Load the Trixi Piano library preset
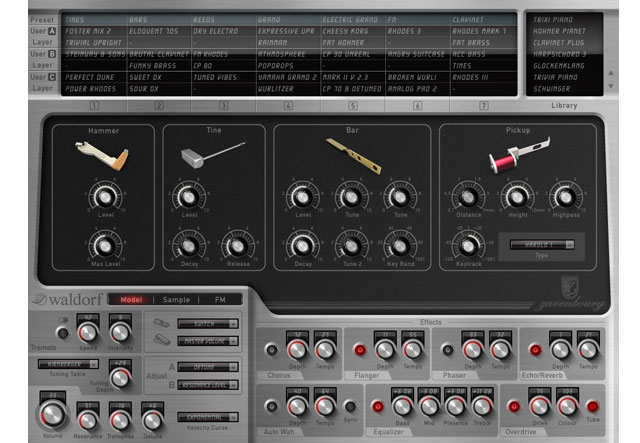 (x=553, y=20)
